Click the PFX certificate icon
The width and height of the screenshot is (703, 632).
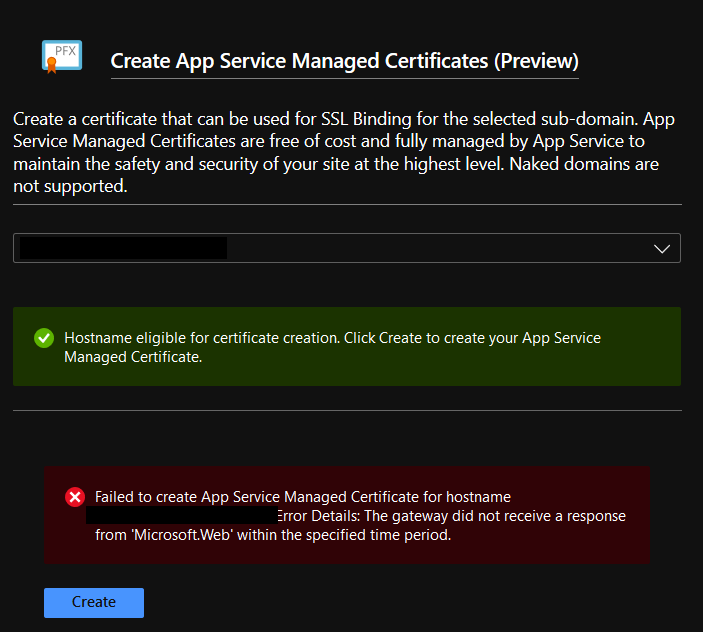62,57
